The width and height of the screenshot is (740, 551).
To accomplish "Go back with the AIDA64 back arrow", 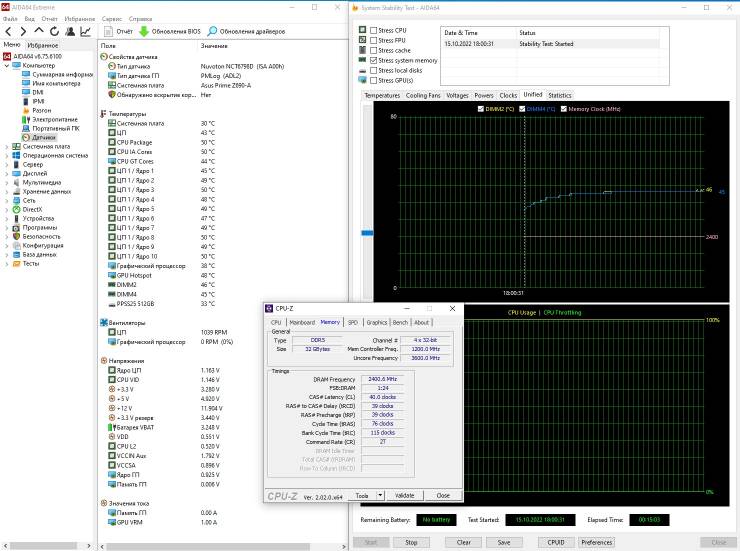I will point(8,31).
